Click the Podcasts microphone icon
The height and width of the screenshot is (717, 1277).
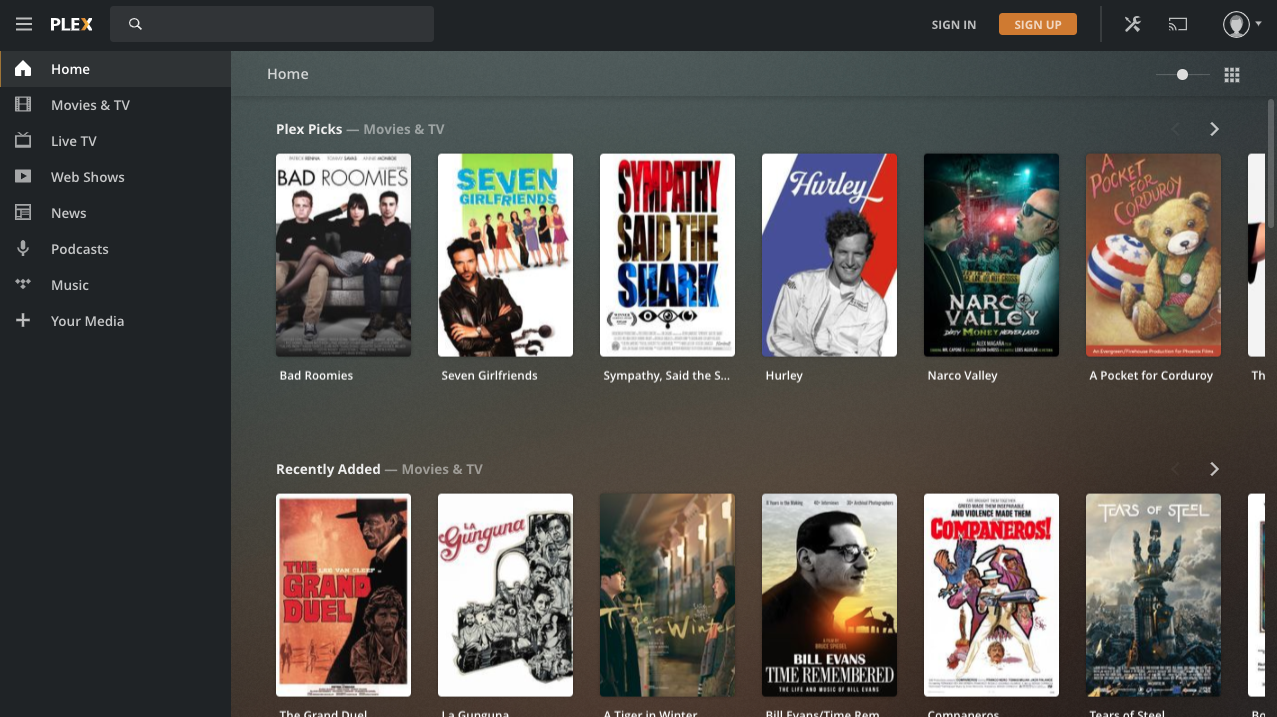[x=23, y=249]
